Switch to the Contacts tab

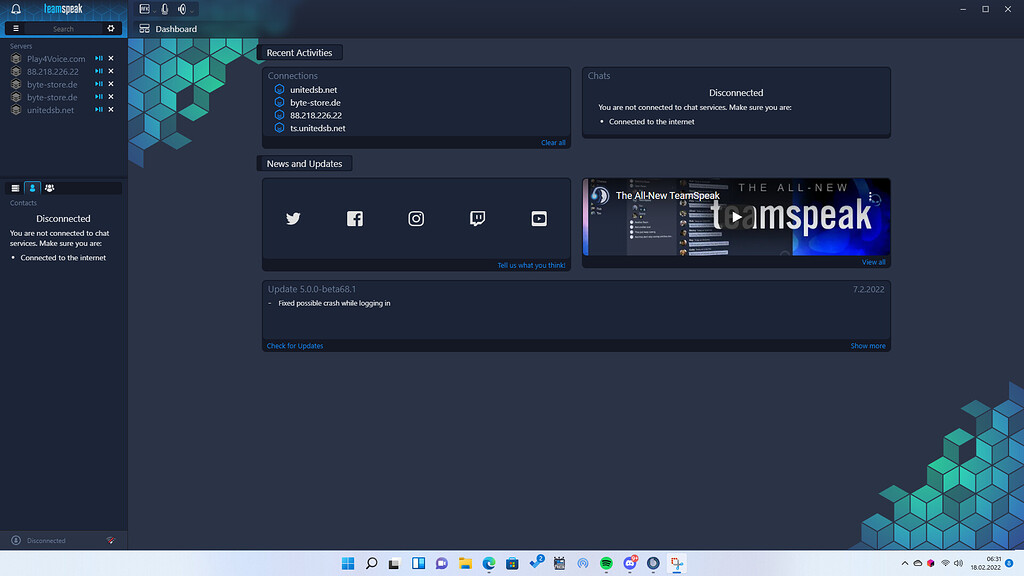tap(32, 187)
